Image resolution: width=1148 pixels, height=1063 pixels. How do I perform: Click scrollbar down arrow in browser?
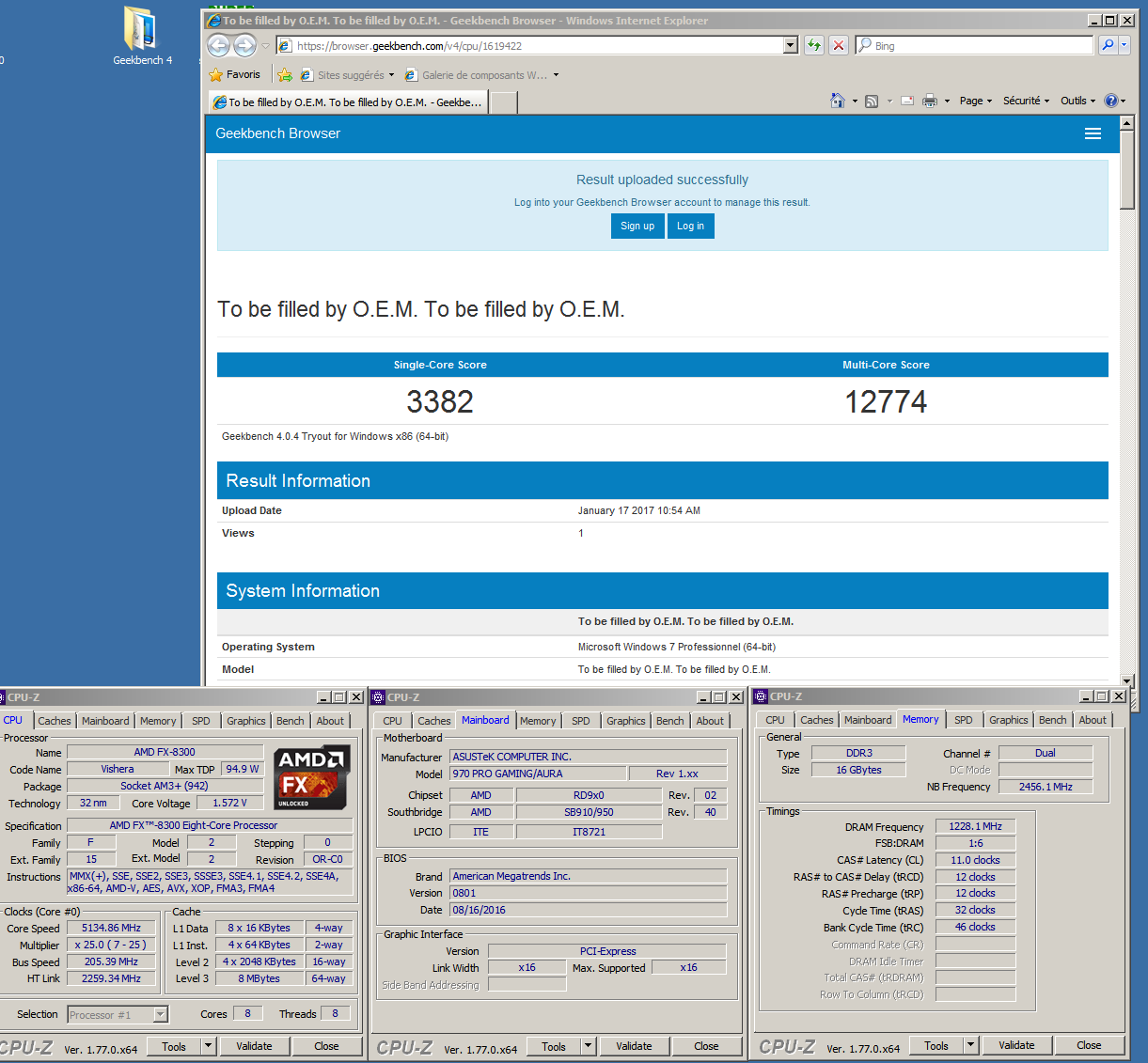(1127, 680)
